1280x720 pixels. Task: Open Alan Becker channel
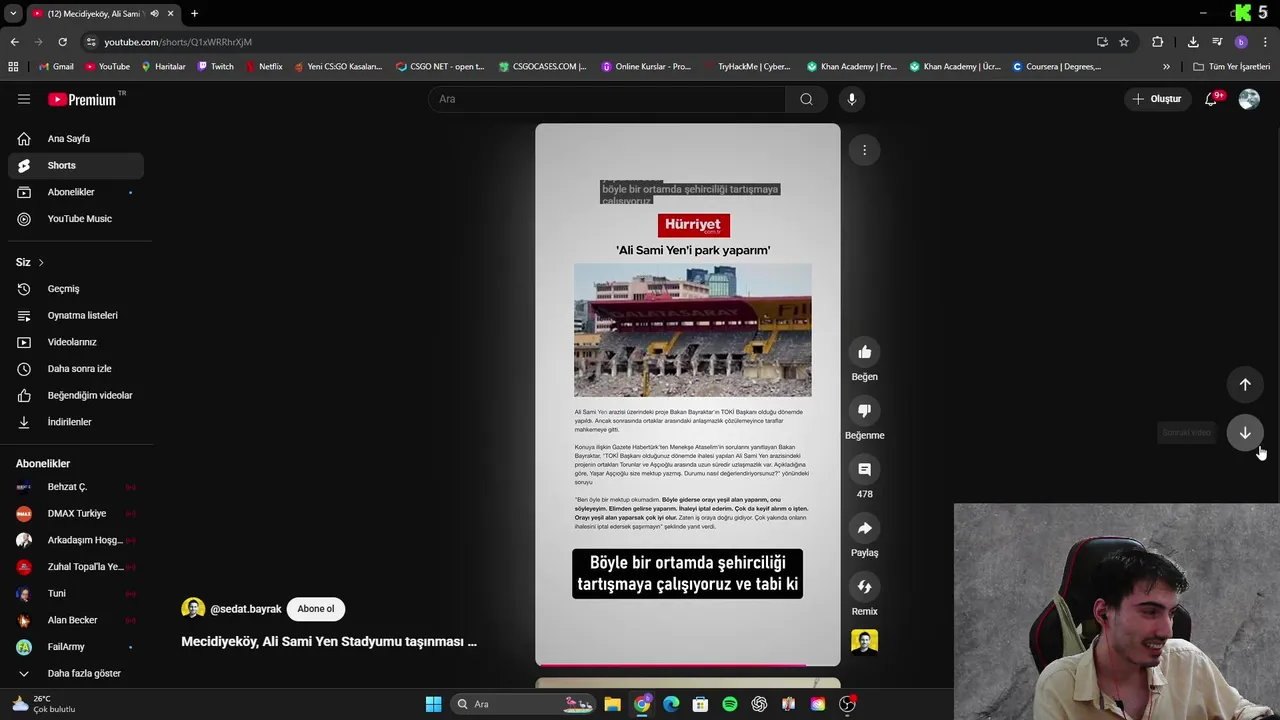(x=76, y=620)
